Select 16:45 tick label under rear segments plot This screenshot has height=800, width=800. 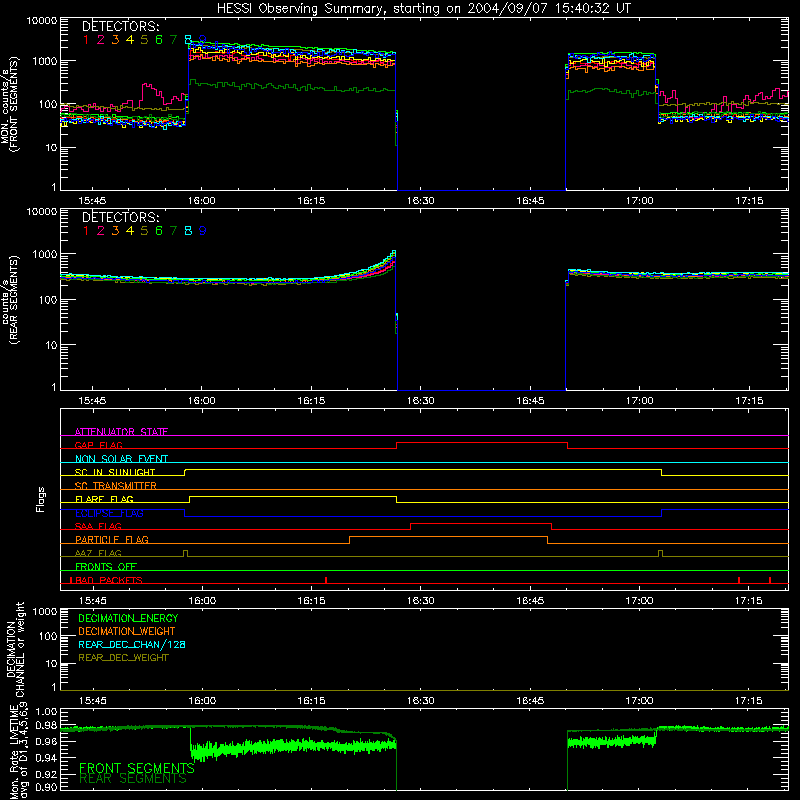pyautogui.click(x=531, y=401)
